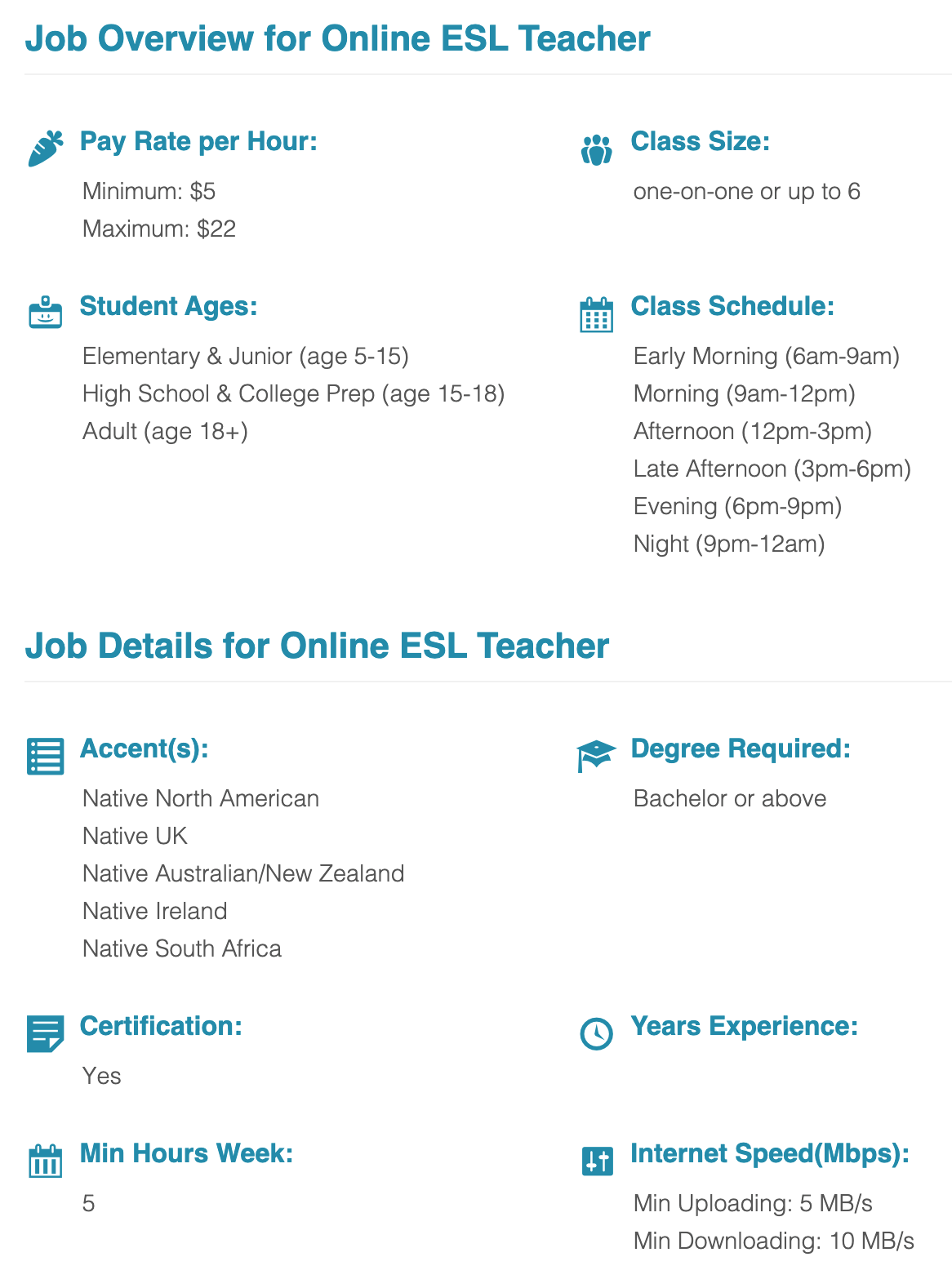The width and height of the screenshot is (952, 1288).
Task: Click the Min Downloading: 10 MB/s line
Action: click(774, 1241)
